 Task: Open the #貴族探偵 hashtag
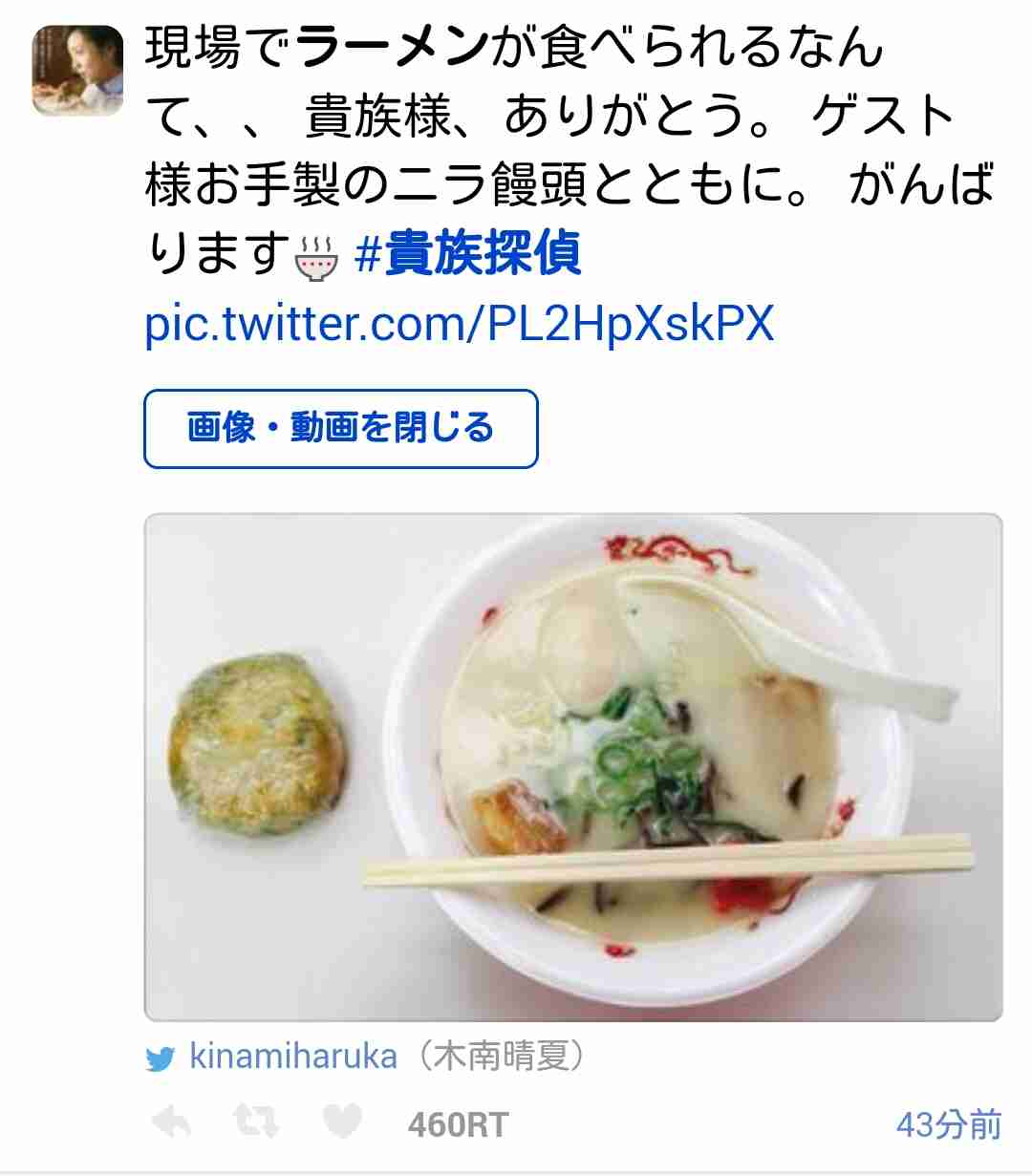pos(467,254)
